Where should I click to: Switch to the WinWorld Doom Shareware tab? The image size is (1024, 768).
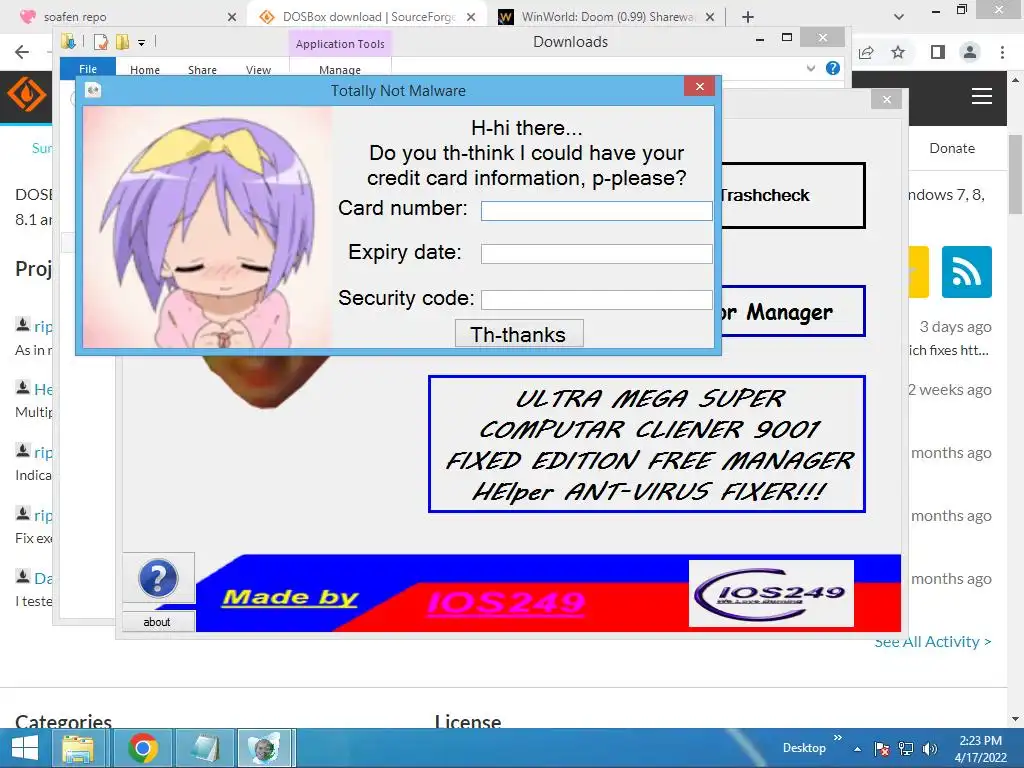pyautogui.click(x=607, y=17)
